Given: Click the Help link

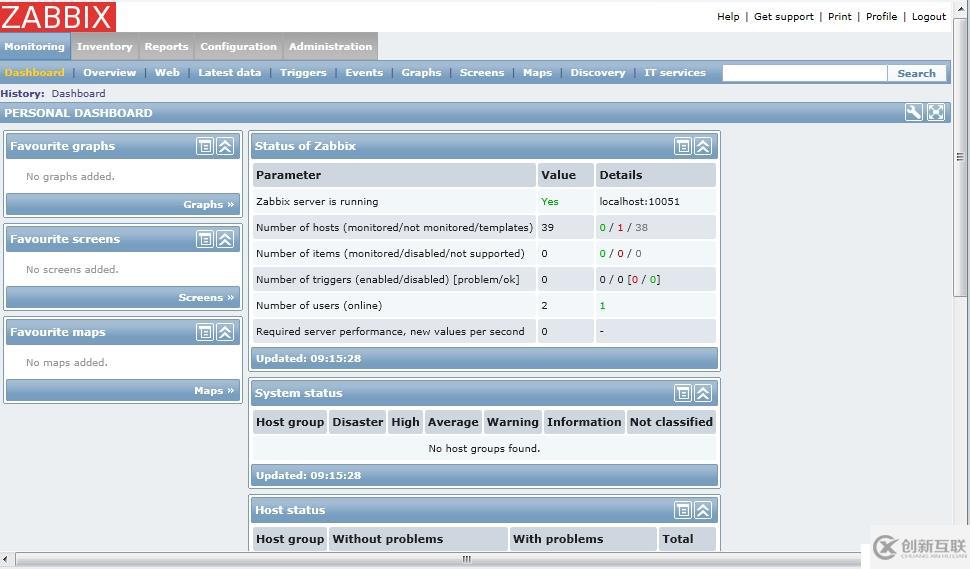Looking at the screenshot, I should pyautogui.click(x=728, y=17).
